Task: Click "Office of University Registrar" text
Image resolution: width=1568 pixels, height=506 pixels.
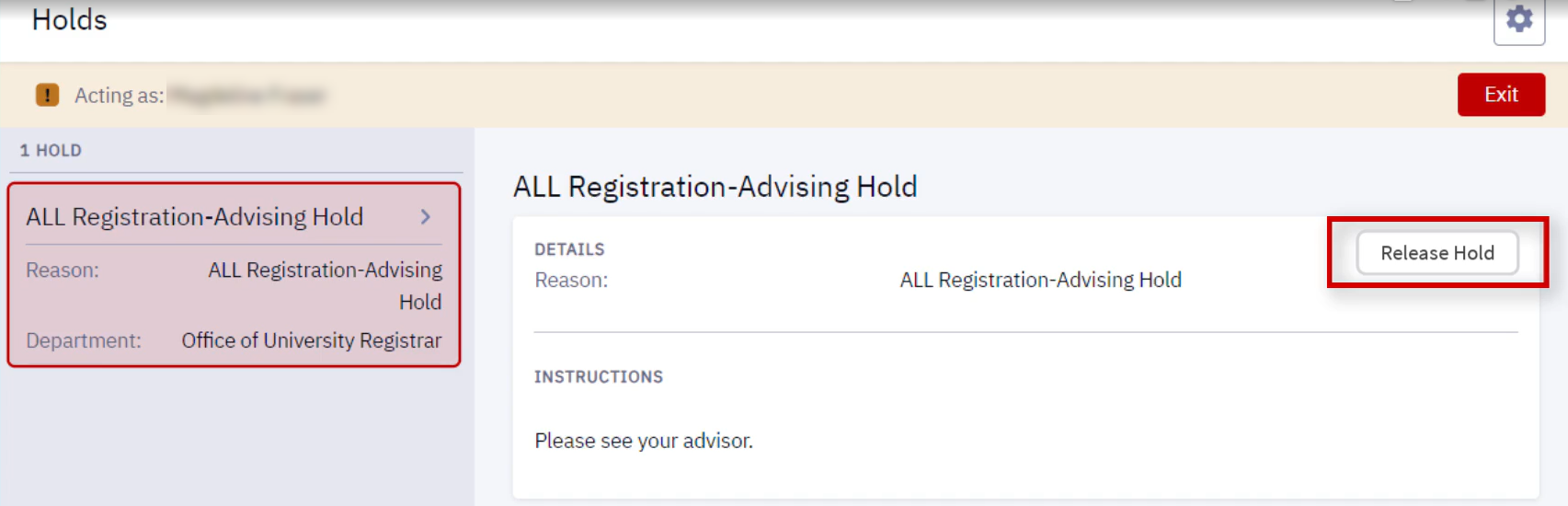Action: (x=311, y=340)
